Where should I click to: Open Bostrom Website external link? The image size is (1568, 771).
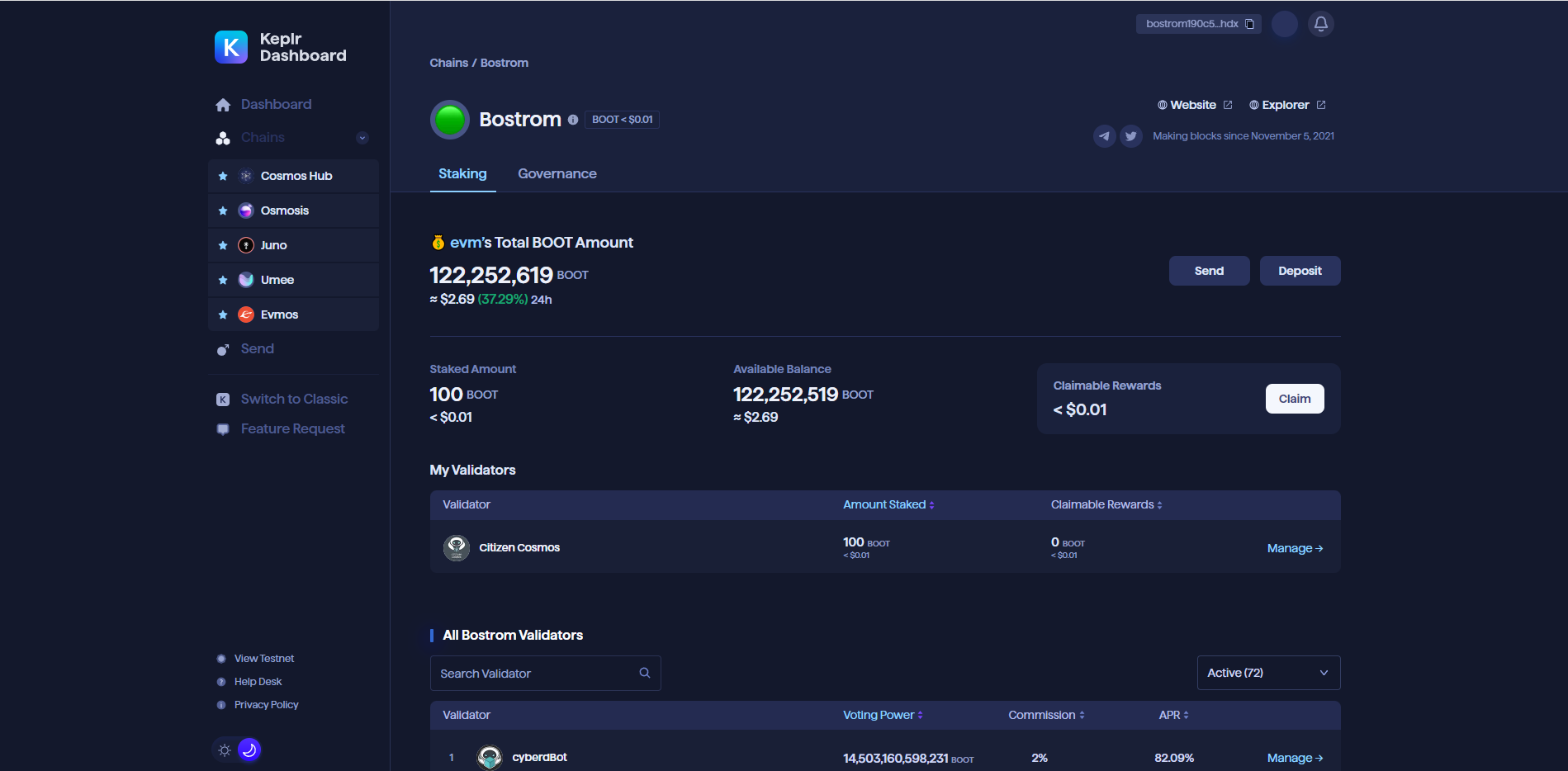[x=1195, y=105]
